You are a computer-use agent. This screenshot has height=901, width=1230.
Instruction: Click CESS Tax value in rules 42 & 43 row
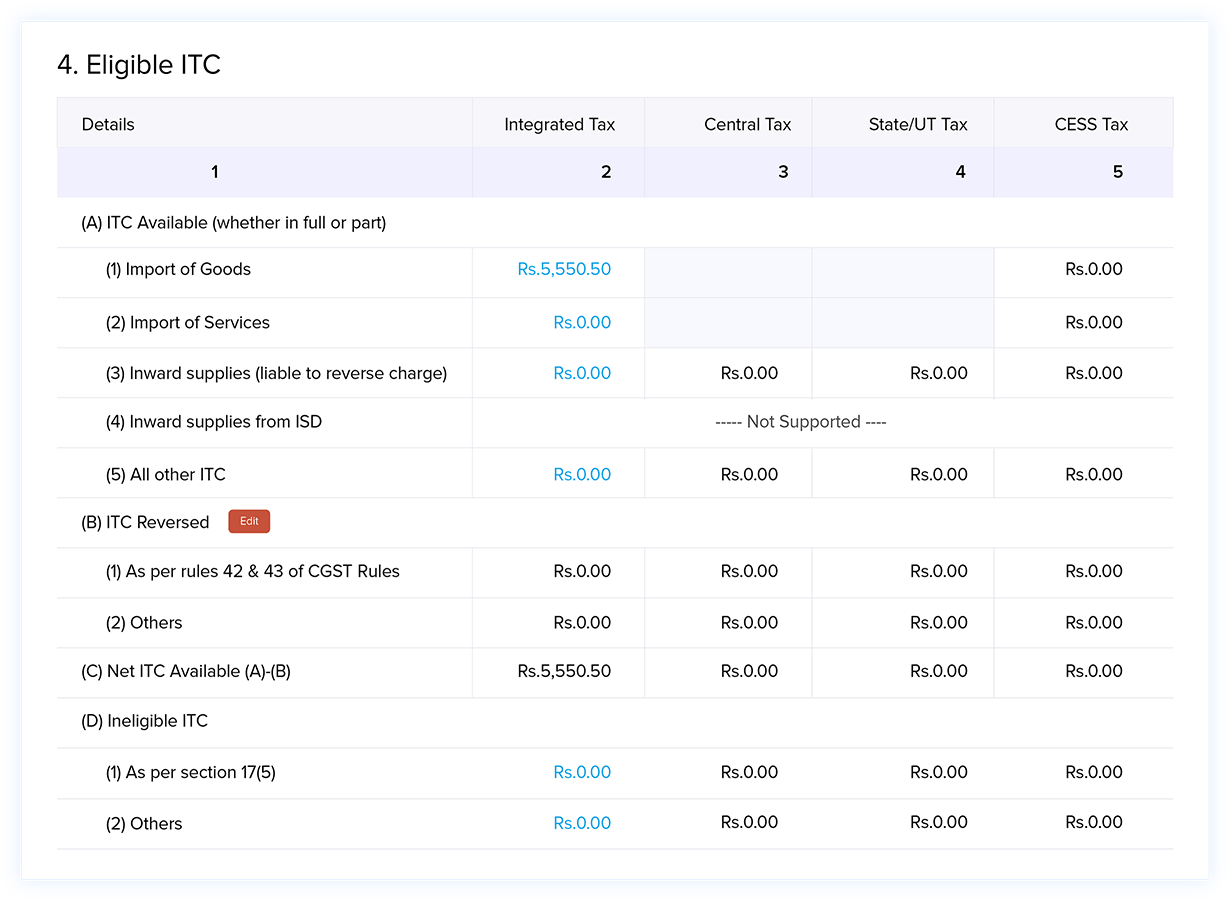[x=1094, y=571]
